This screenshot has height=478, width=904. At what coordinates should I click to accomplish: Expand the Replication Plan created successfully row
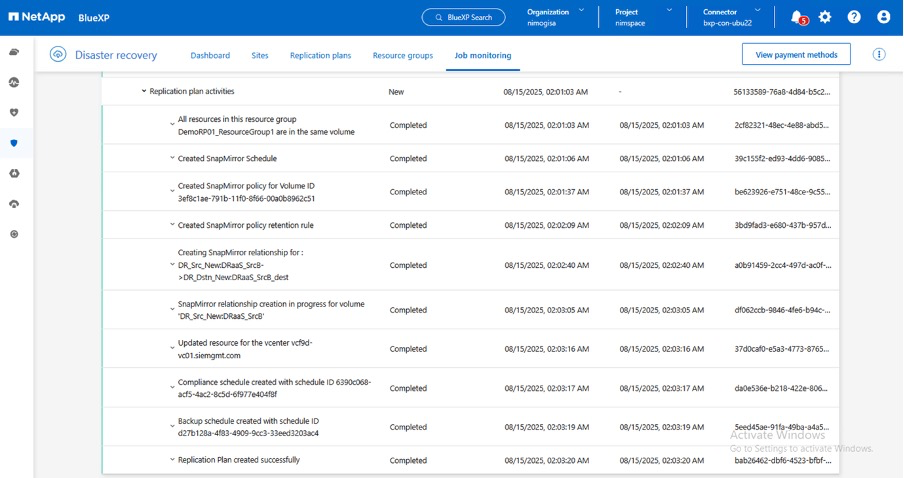tap(172, 460)
